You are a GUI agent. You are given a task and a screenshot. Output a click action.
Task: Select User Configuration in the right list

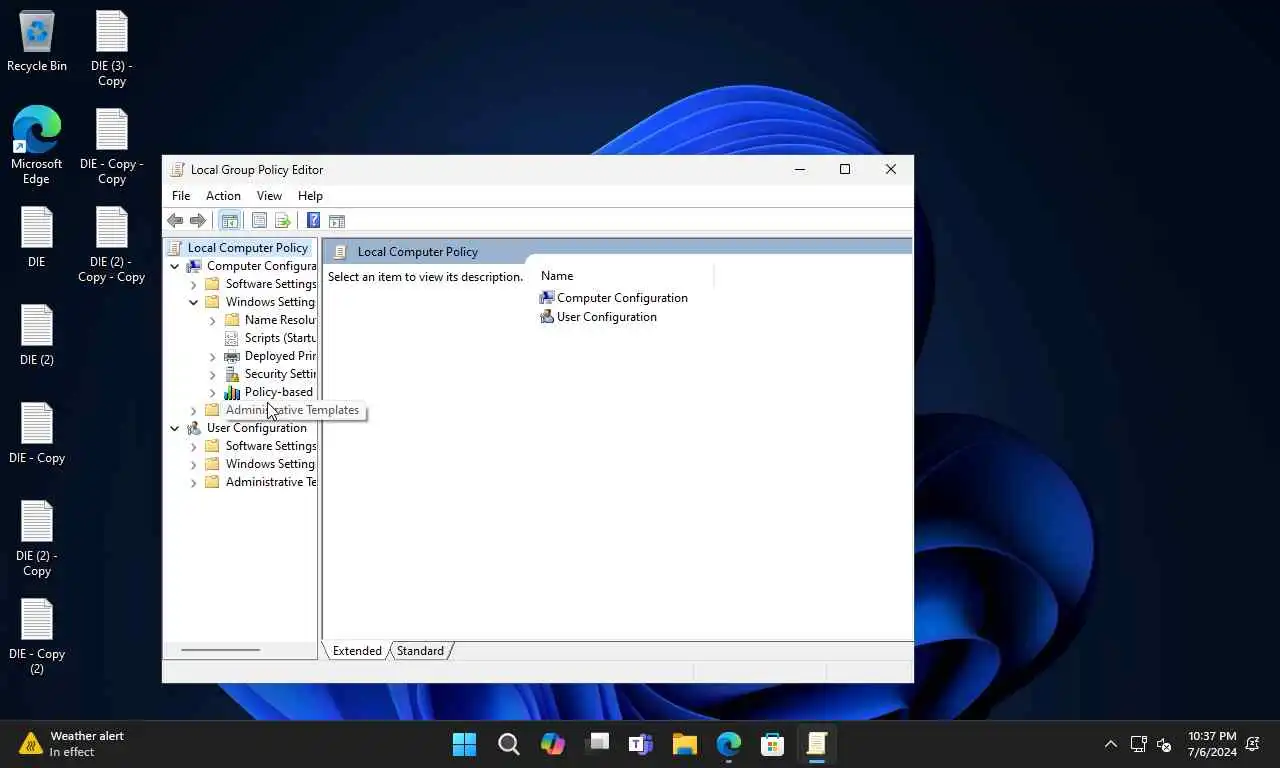[598, 317]
